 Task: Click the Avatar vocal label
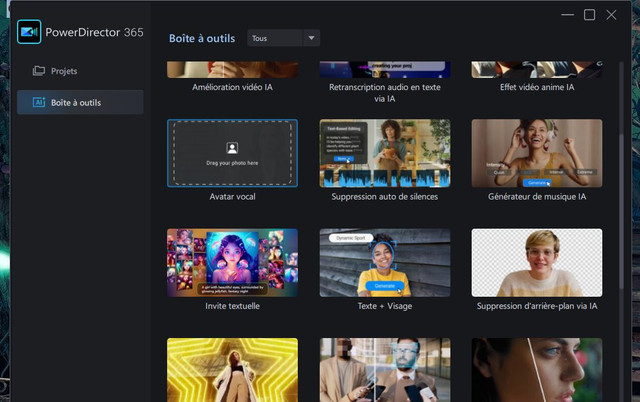coord(232,197)
